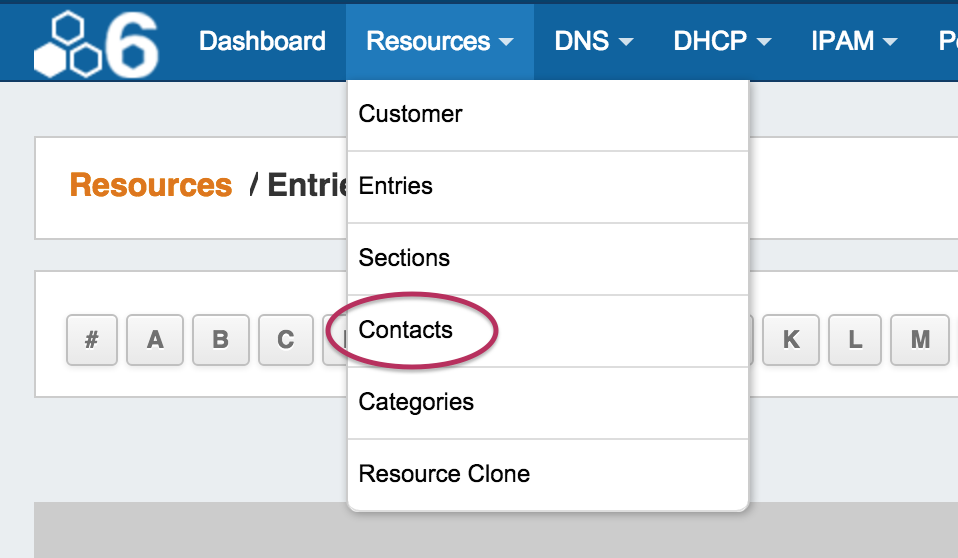Choose Resource Clone option
This screenshot has height=558, width=958.
[444, 474]
